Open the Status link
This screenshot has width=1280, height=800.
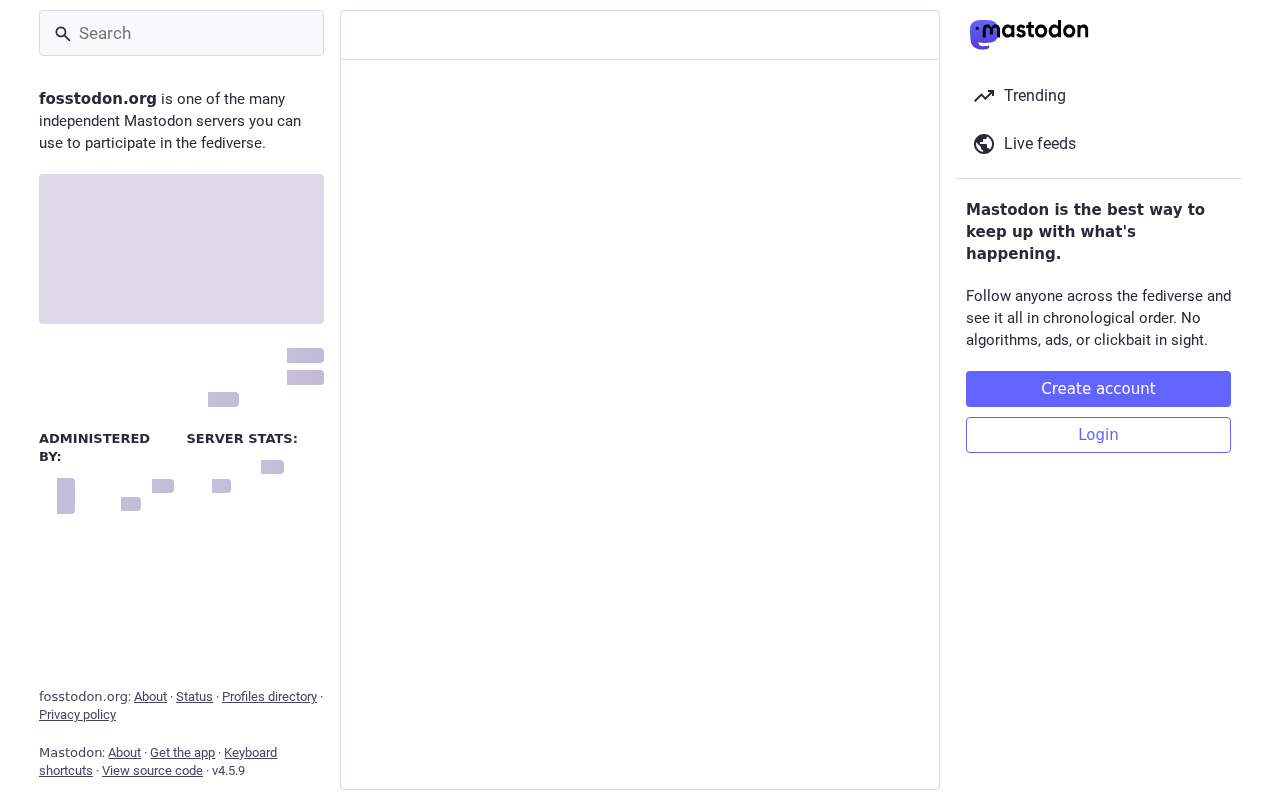click(194, 697)
